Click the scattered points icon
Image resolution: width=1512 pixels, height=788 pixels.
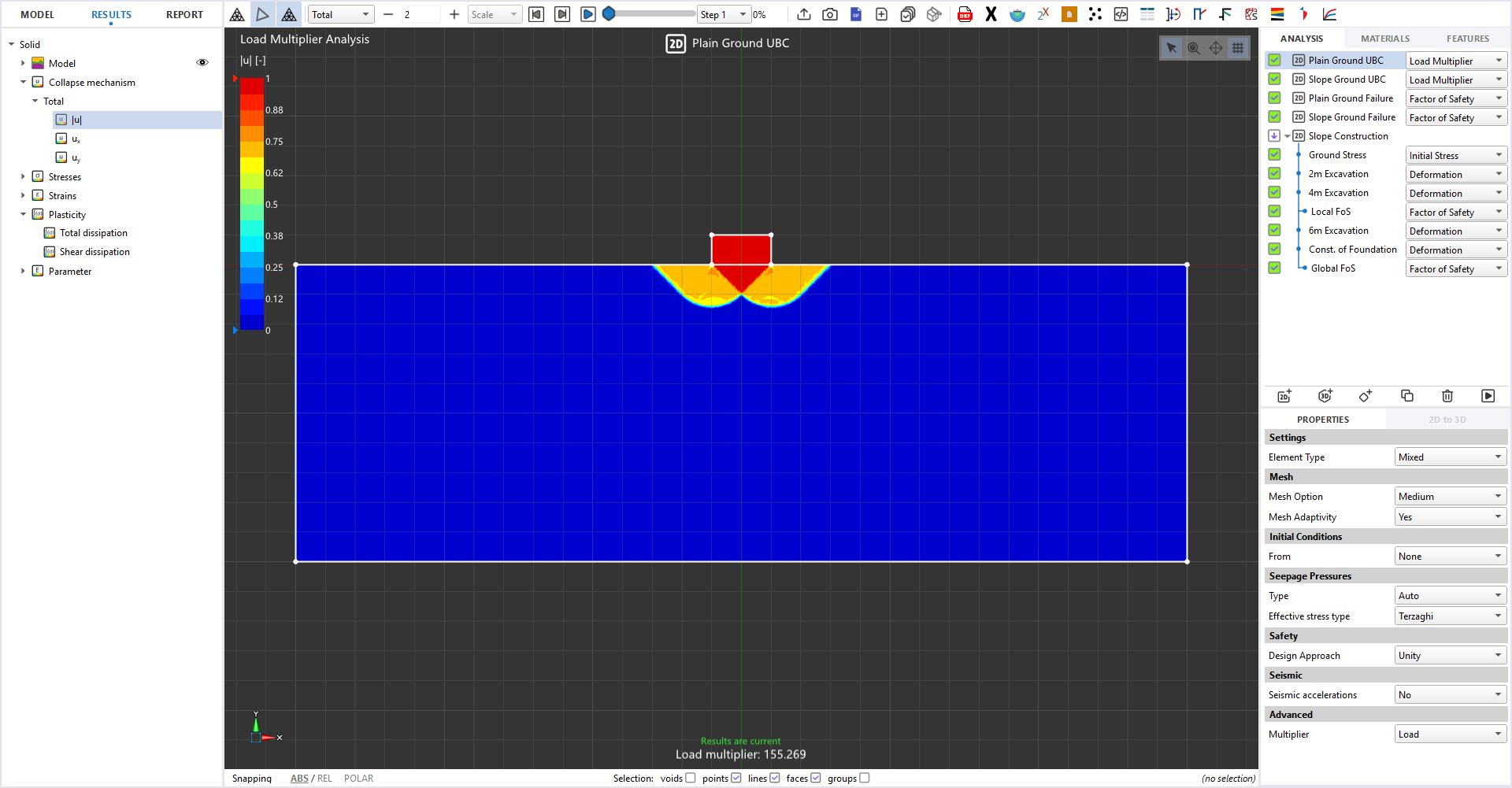point(1095,14)
